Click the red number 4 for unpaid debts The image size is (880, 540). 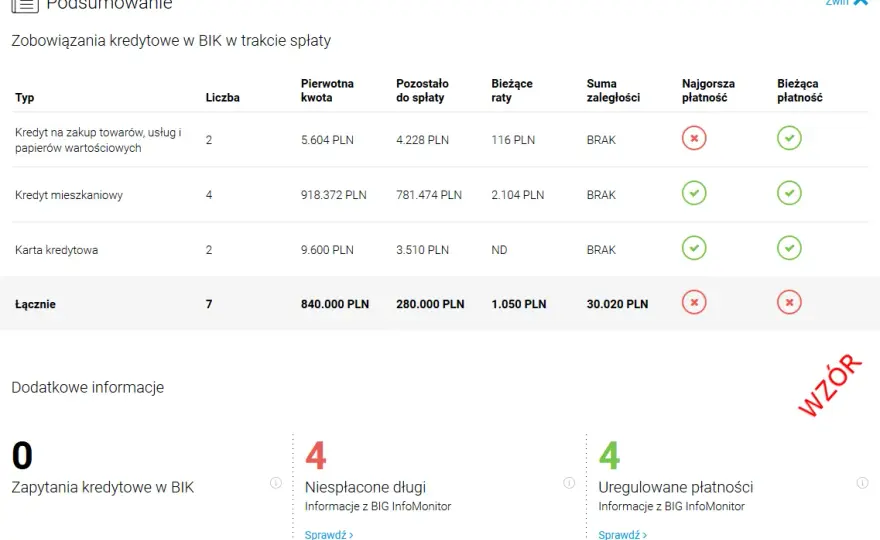pyautogui.click(x=315, y=455)
